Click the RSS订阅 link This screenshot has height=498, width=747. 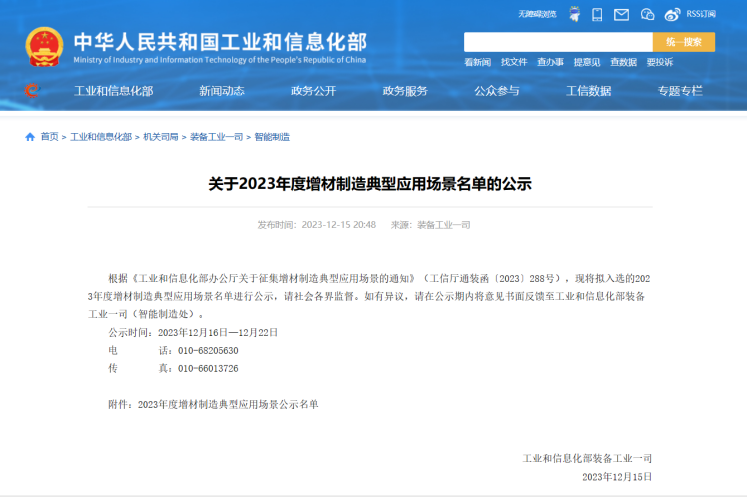coord(701,14)
